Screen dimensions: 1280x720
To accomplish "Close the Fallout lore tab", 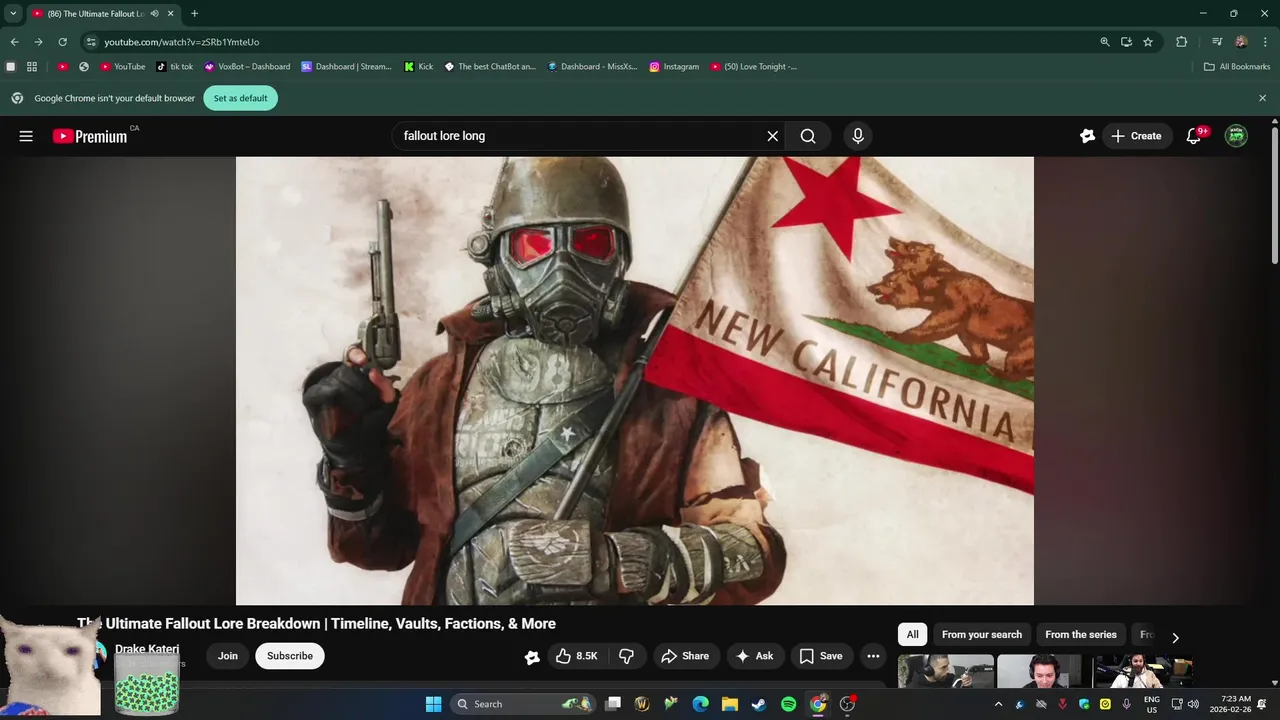I will coord(171,14).
